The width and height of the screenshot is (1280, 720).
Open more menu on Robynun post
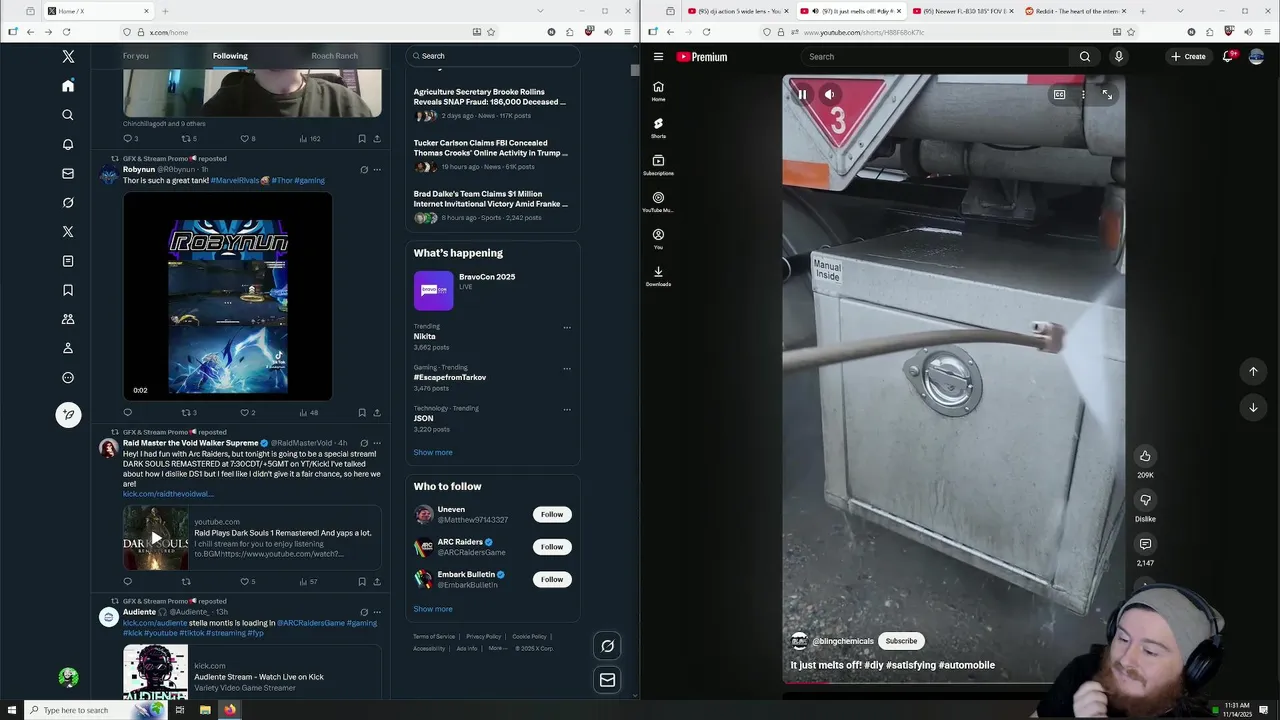pyautogui.click(x=377, y=169)
